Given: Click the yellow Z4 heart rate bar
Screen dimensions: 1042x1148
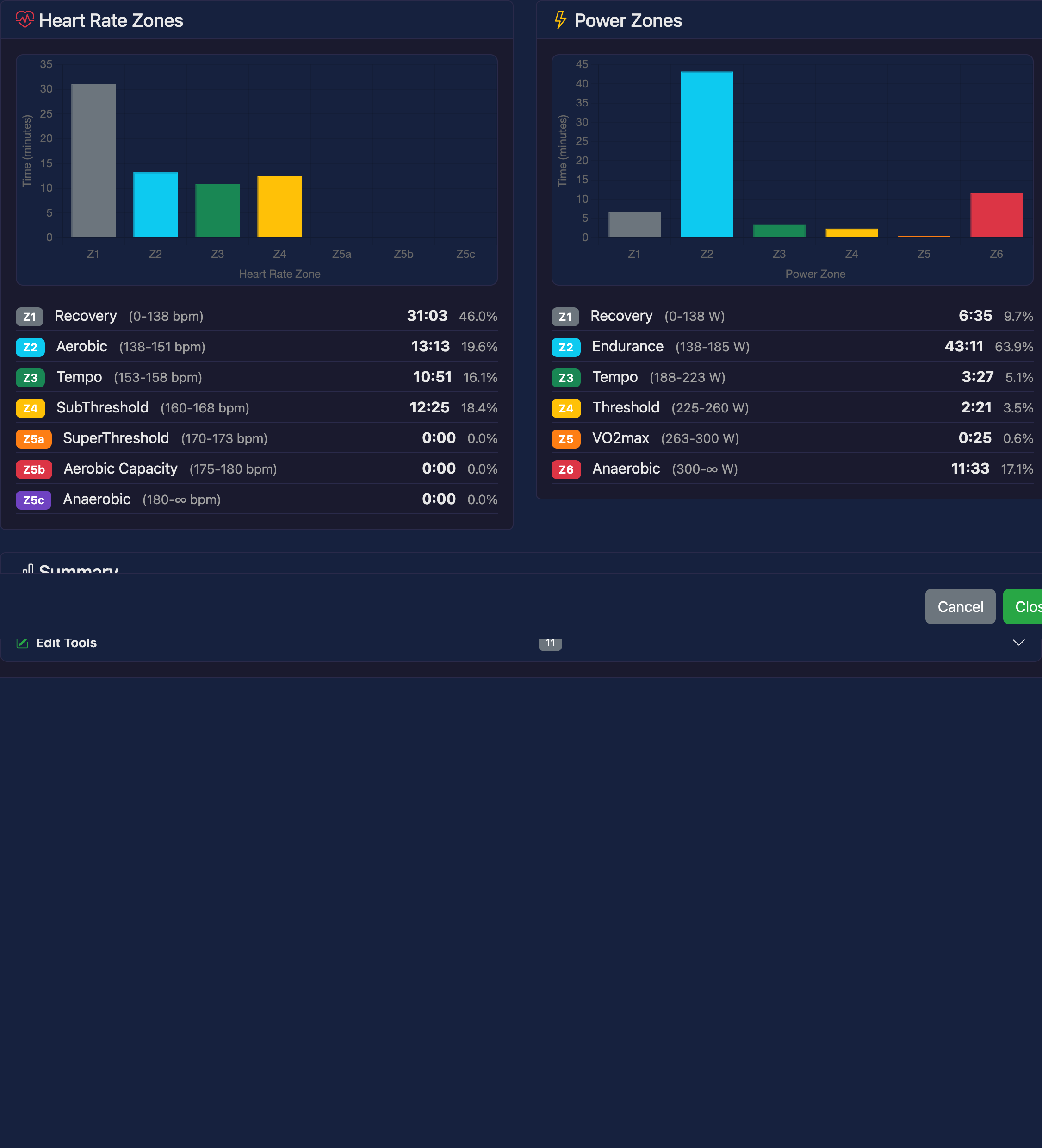Looking at the screenshot, I should pos(279,207).
